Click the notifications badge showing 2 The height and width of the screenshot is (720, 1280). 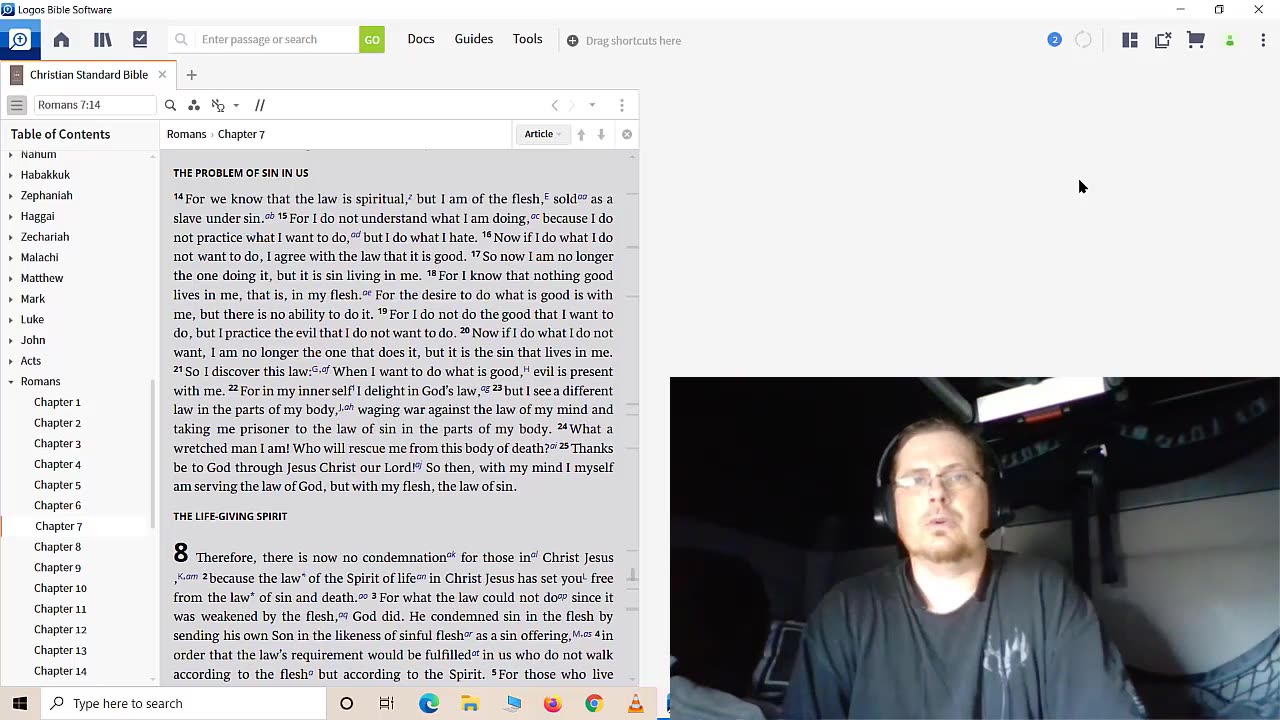[1054, 40]
